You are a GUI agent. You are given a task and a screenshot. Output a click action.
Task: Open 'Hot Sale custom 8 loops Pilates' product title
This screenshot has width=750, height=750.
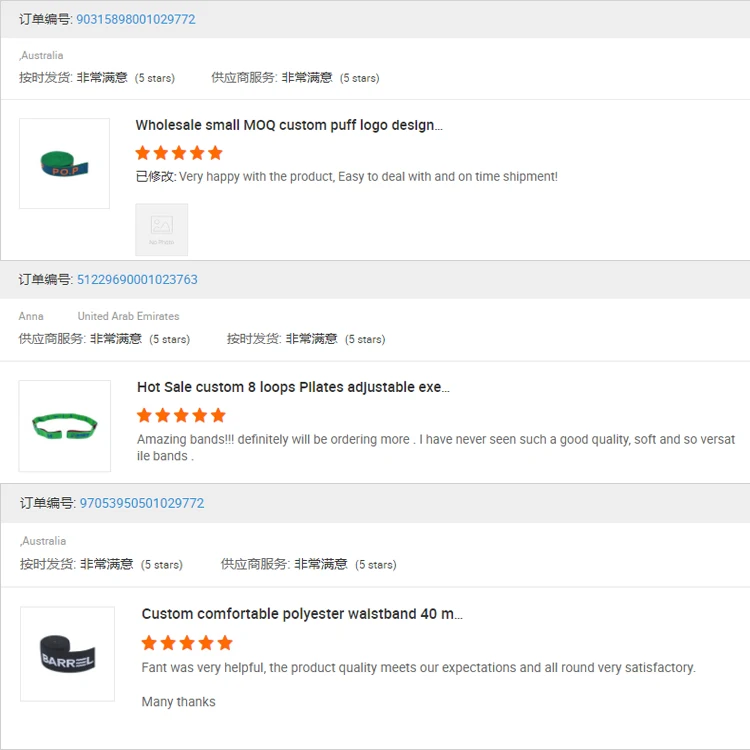click(293, 387)
